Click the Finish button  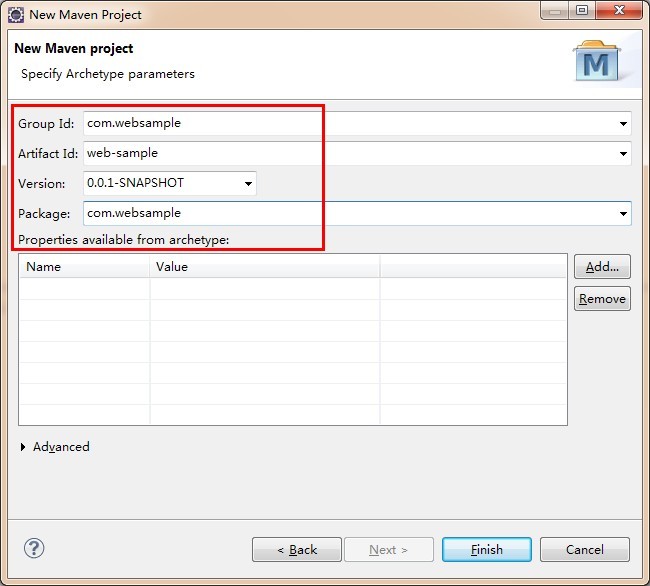pyautogui.click(x=487, y=550)
